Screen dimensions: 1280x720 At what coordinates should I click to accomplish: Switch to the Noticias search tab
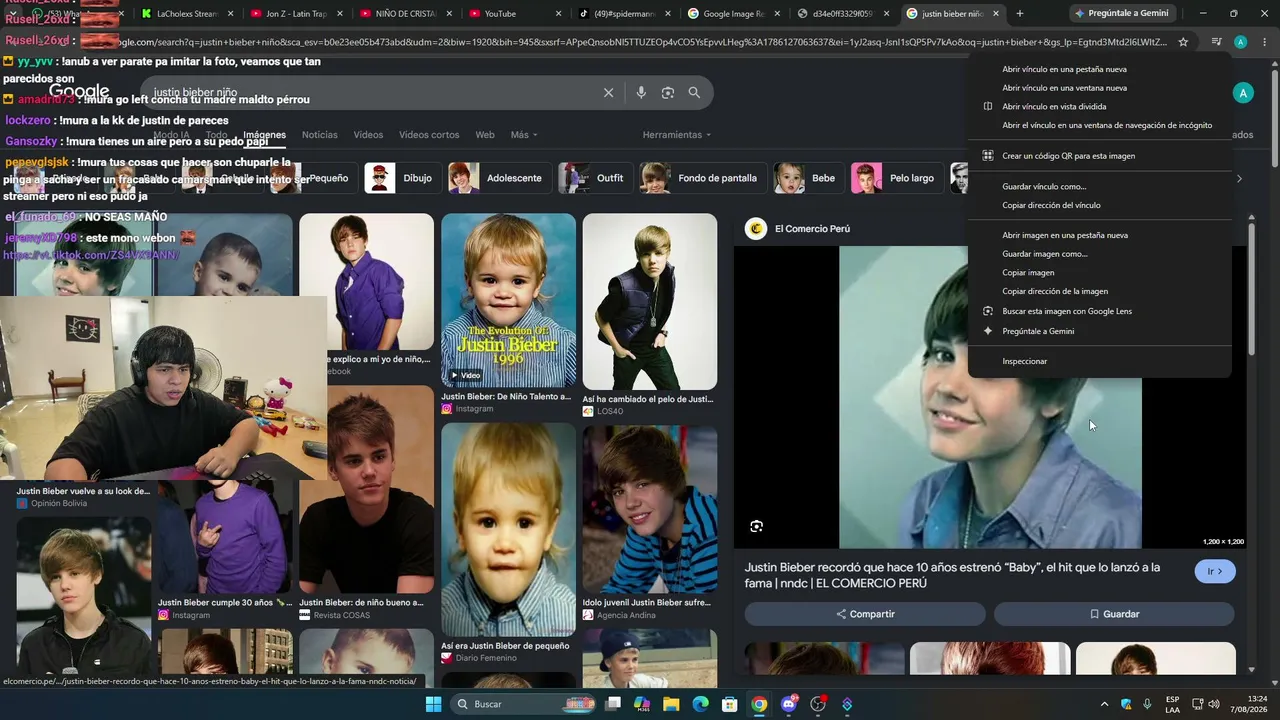(x=320, y=135)
